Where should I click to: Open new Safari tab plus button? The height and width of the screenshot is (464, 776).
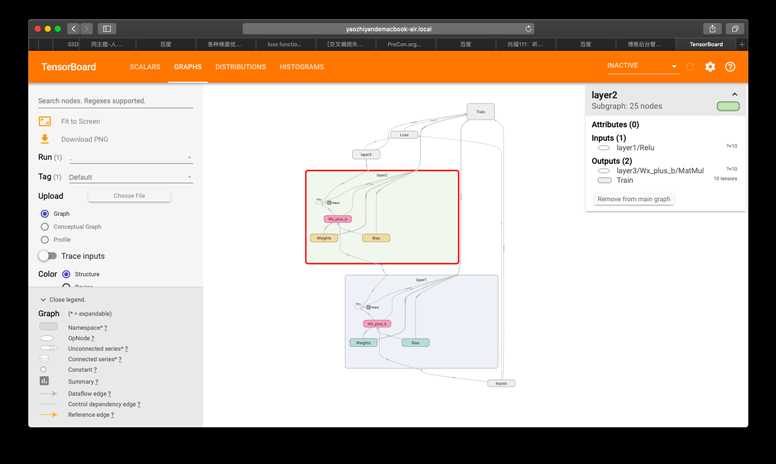click(741, 45)
